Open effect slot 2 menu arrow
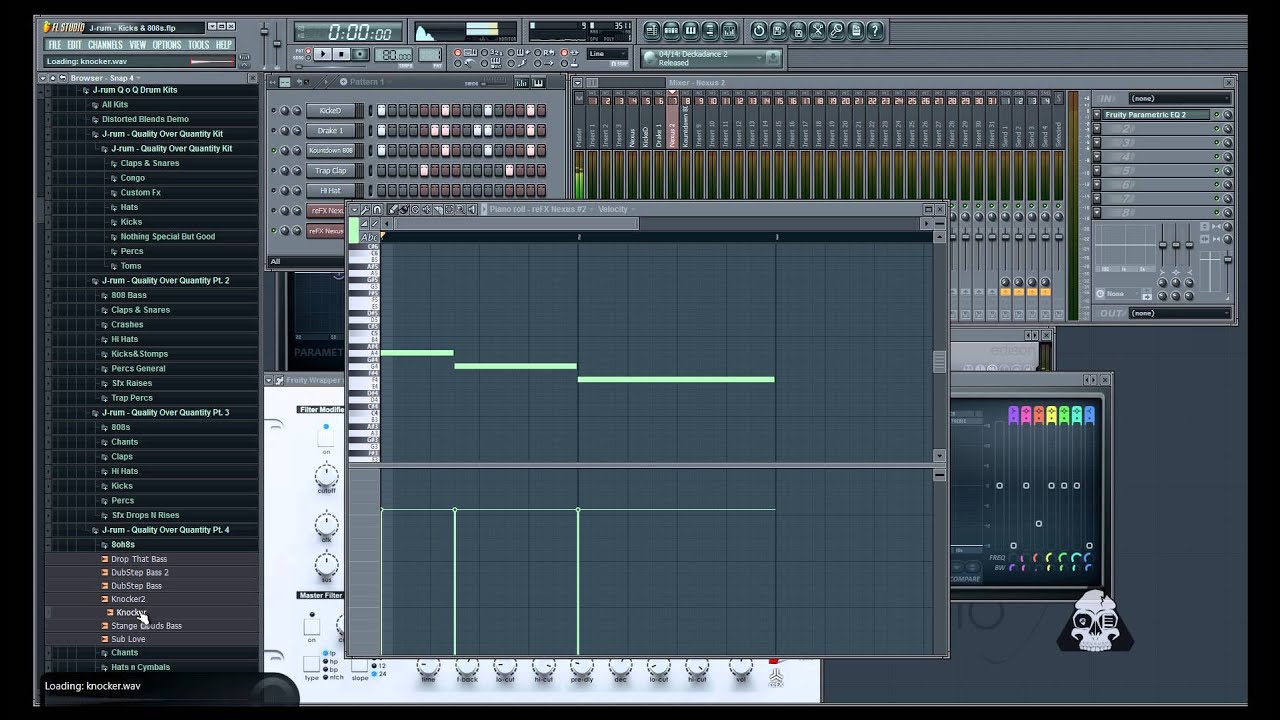 click(x=1097, y=129)
